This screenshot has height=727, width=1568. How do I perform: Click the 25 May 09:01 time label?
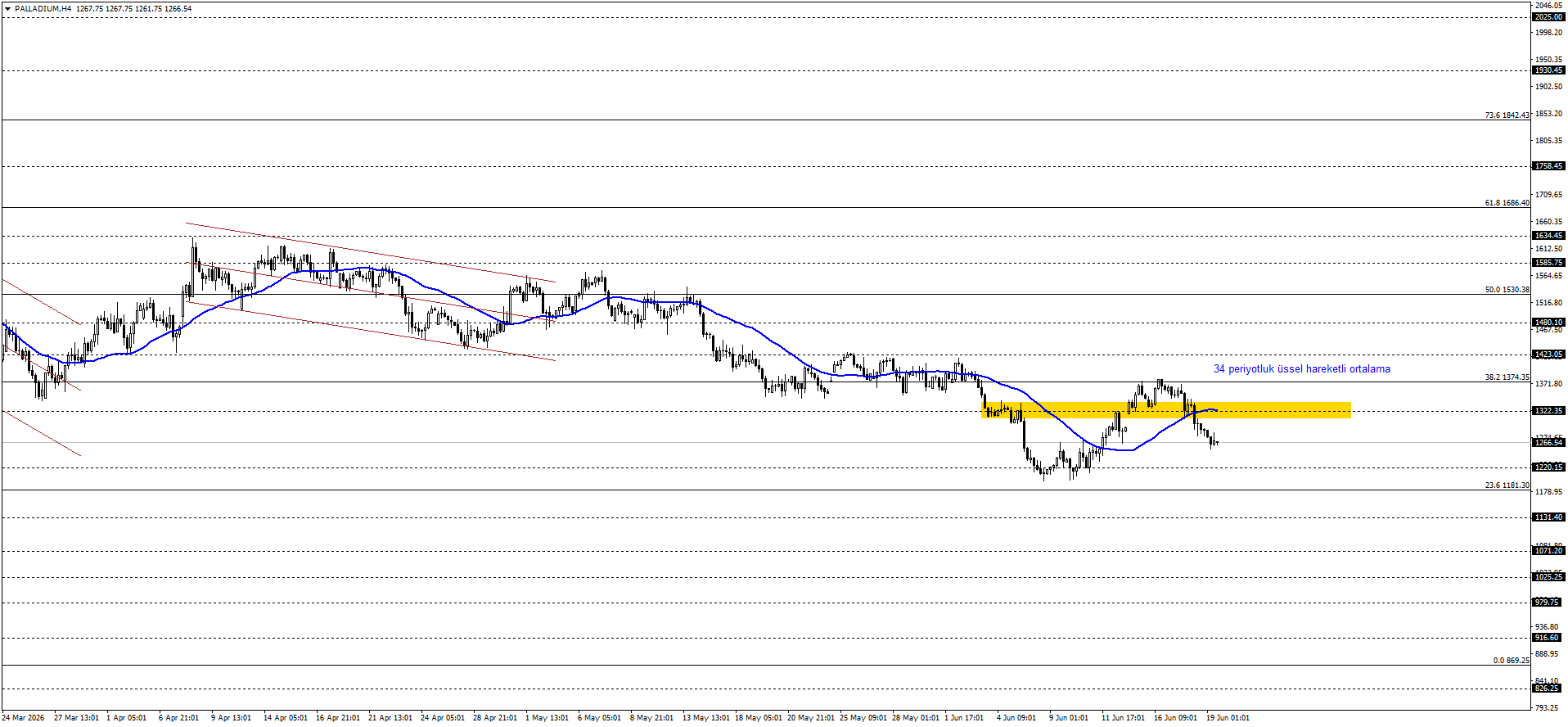(x=863, y=718)
